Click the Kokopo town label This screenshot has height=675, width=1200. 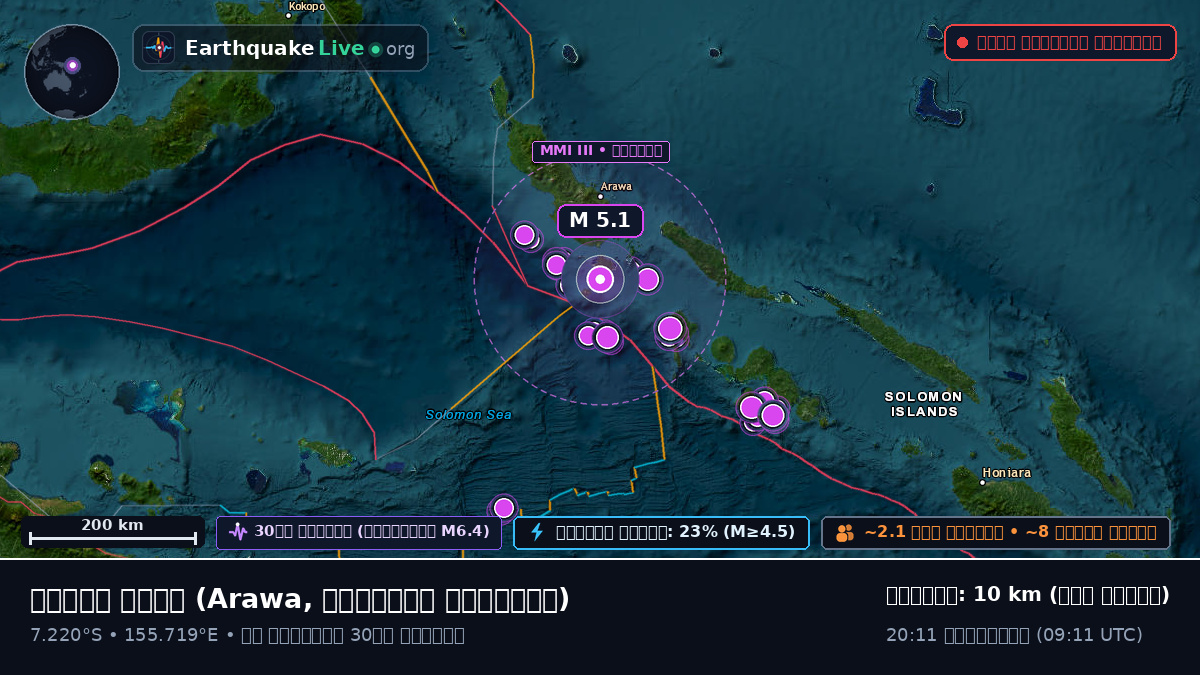point(307,6)
